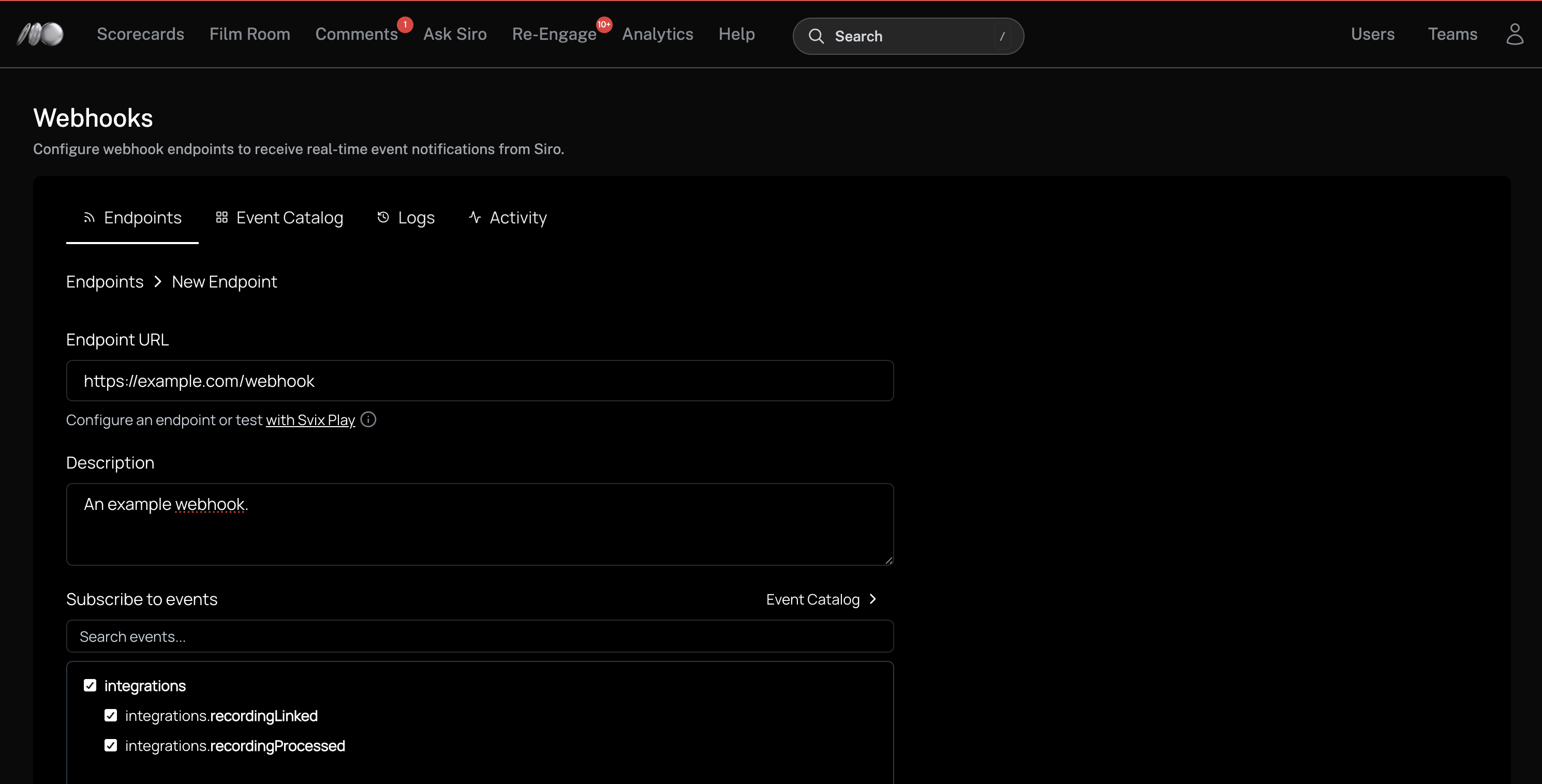Click the 'Webhooks' page title
This screenshot has width=1542, height=784.
pos(93,118)
